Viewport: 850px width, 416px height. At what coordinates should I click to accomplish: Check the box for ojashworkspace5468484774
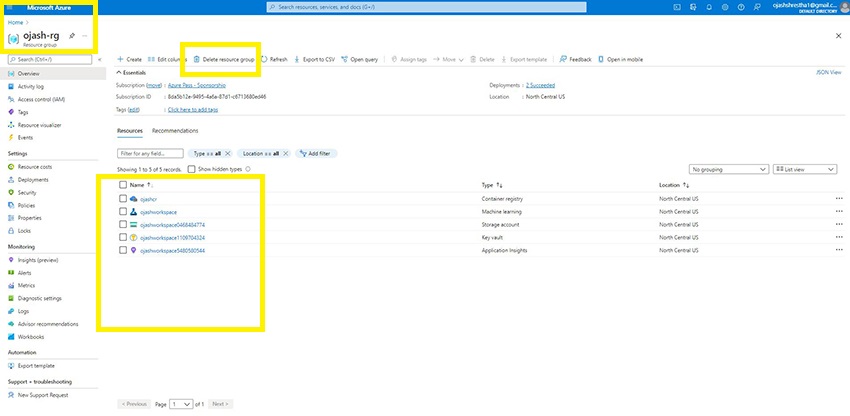[123, 225]
